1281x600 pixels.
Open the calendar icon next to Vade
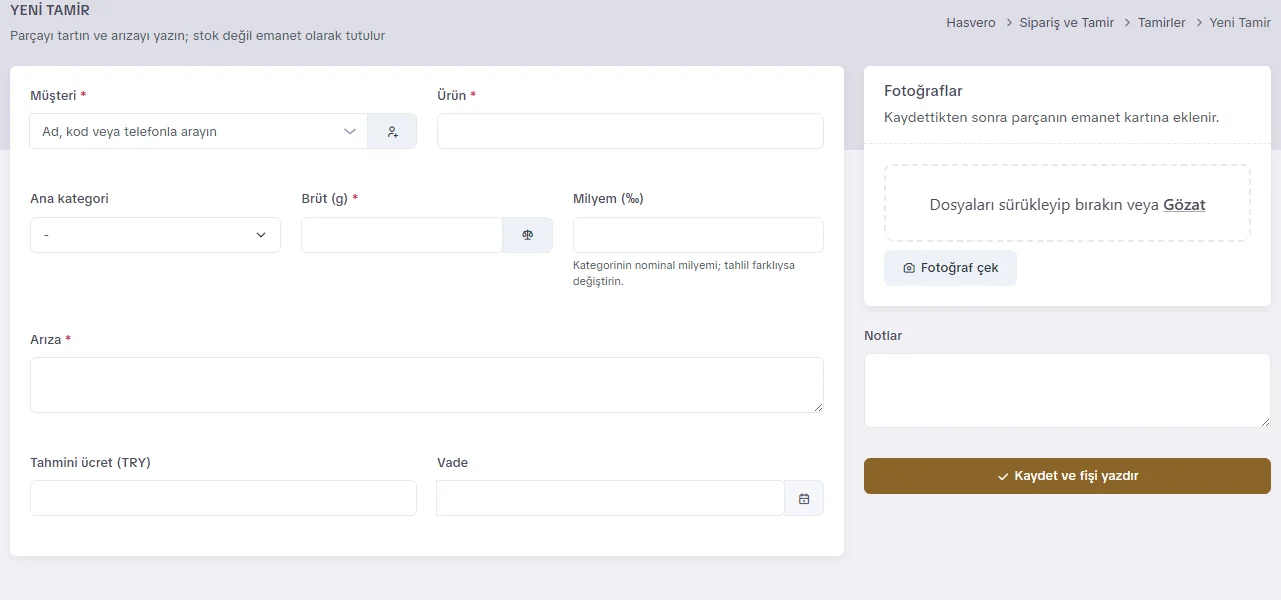pos(804,498)
